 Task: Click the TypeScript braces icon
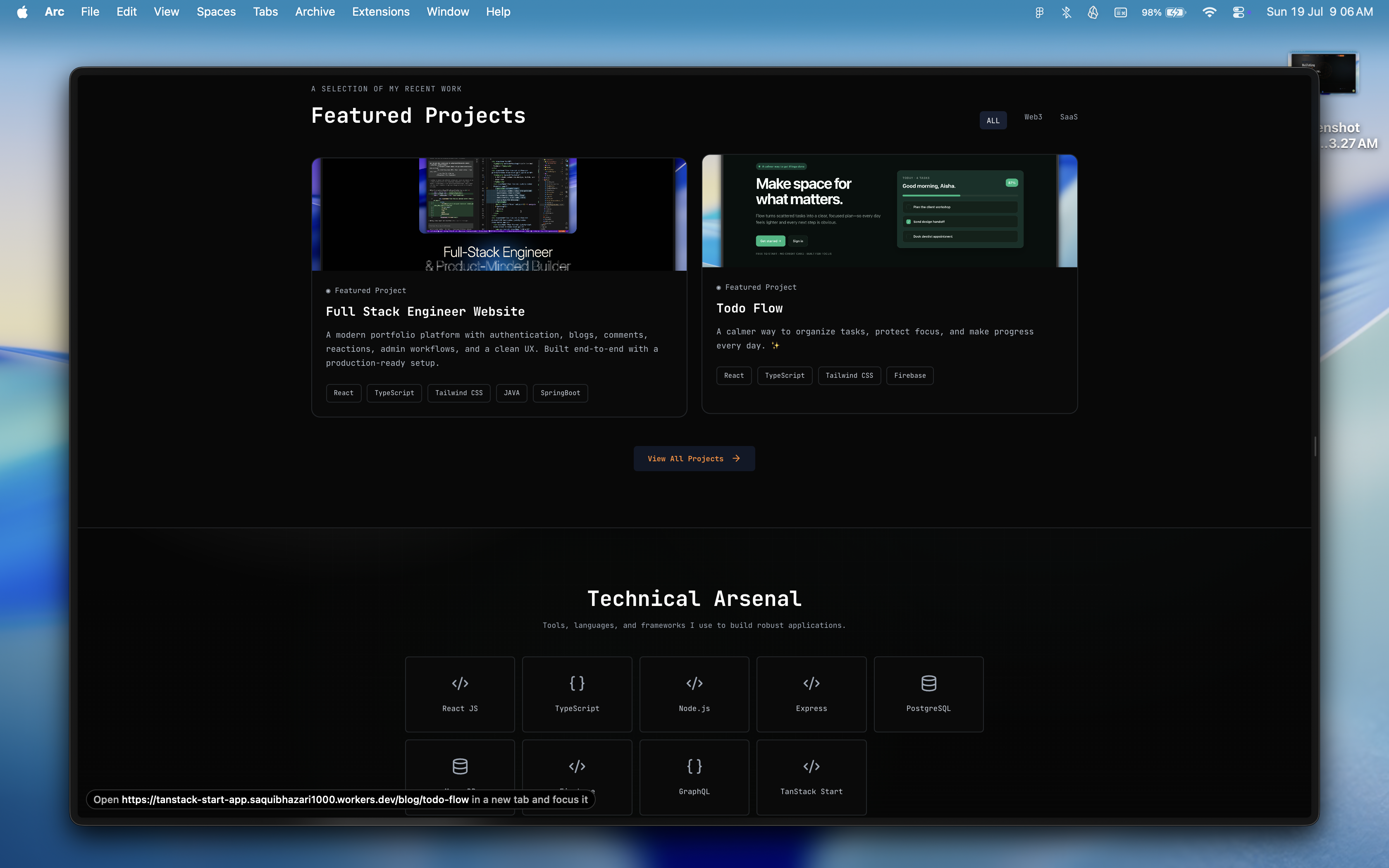coord(577,683)
